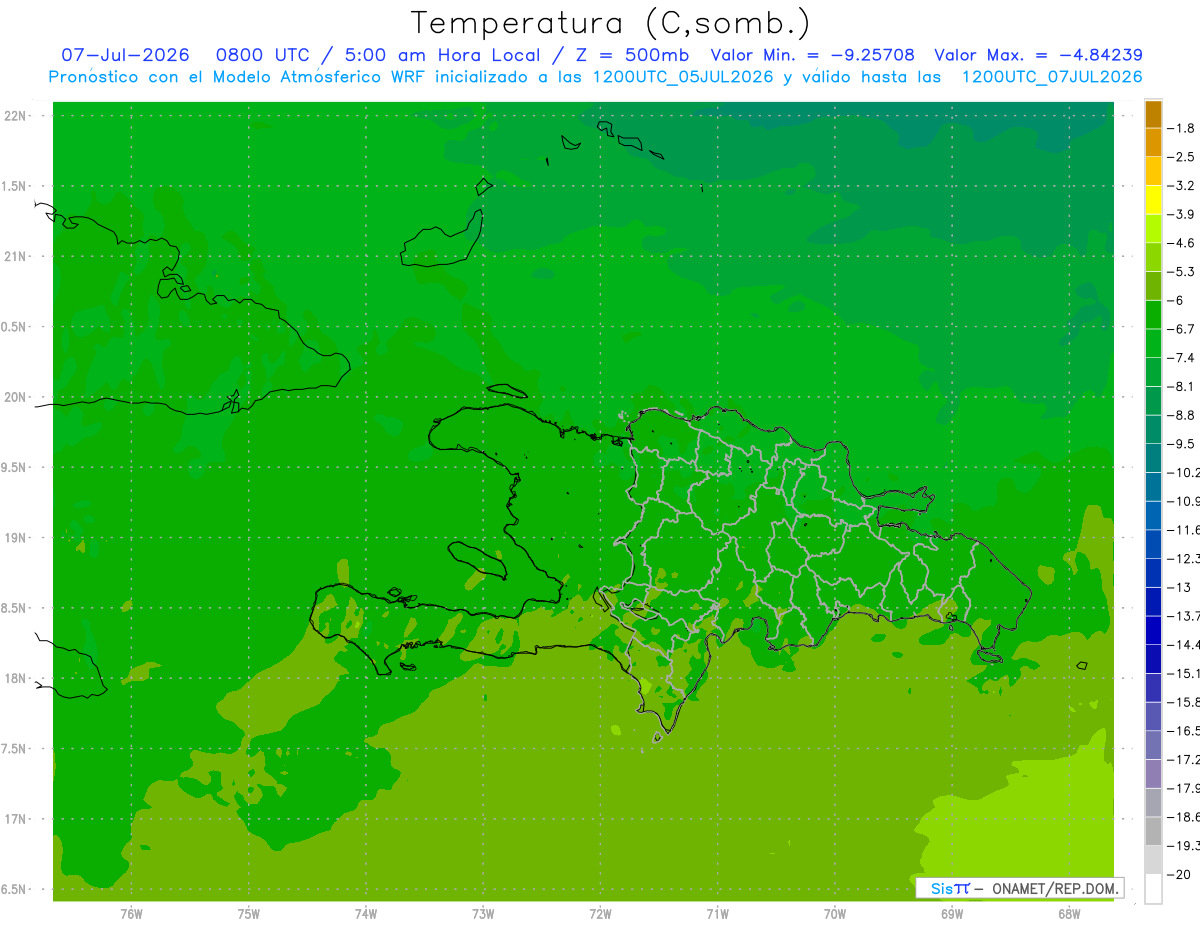The image size is (1200, 927).
Task: Select the yellow colorbar swatch between -3.2 and -3.9
Action: coord(1153,200)
